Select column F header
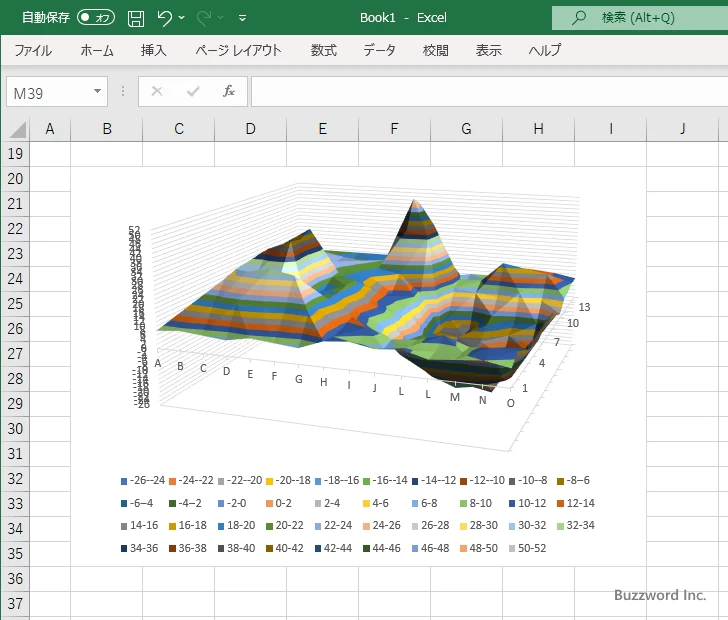Image resolution: width=728 pixels, height=620 pixels. point(395,129)
